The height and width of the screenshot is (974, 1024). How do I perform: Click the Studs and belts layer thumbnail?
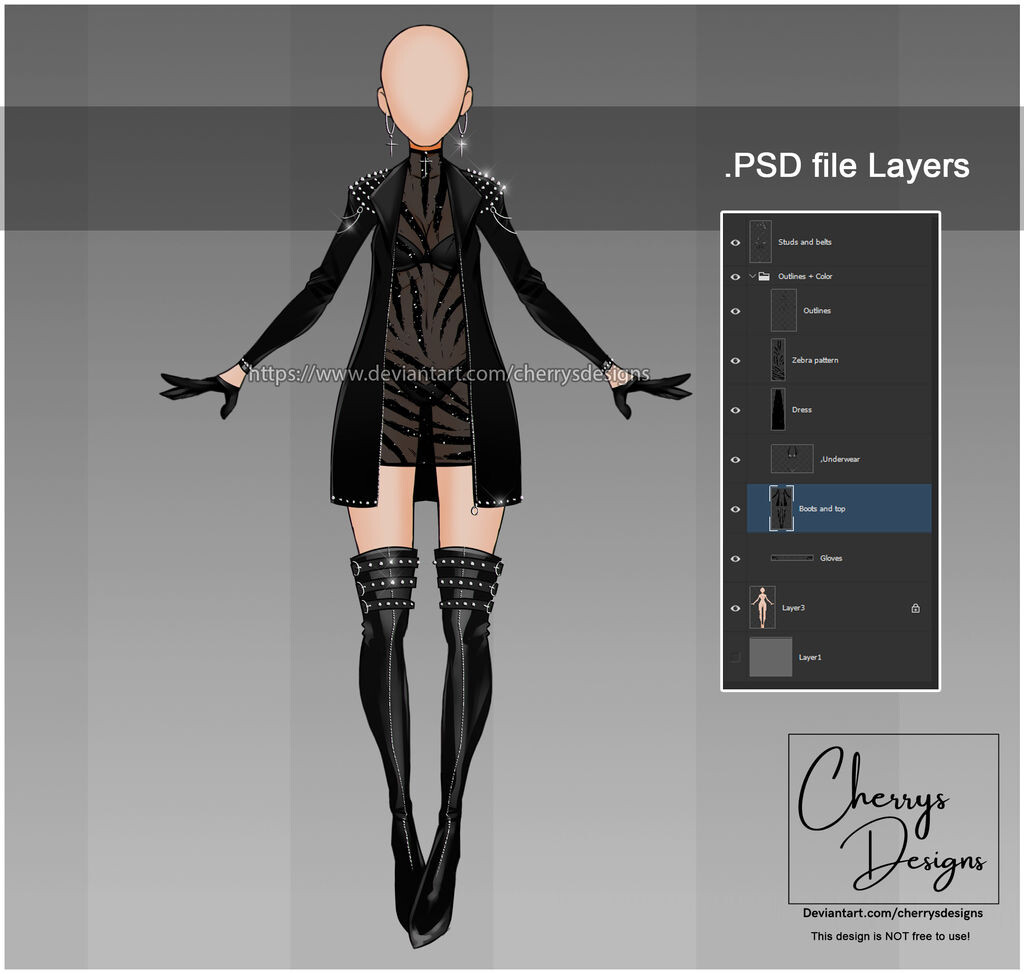point(763,241)
